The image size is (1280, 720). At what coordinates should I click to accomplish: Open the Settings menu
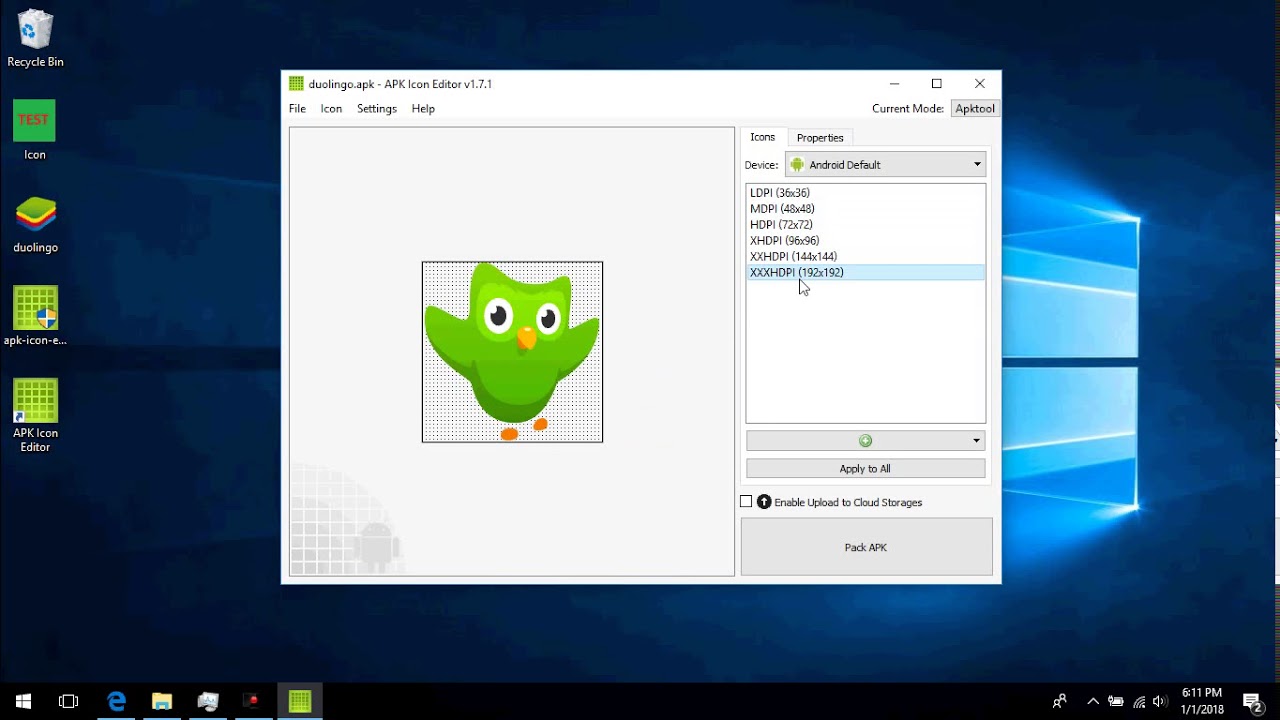tap(376, 108)
